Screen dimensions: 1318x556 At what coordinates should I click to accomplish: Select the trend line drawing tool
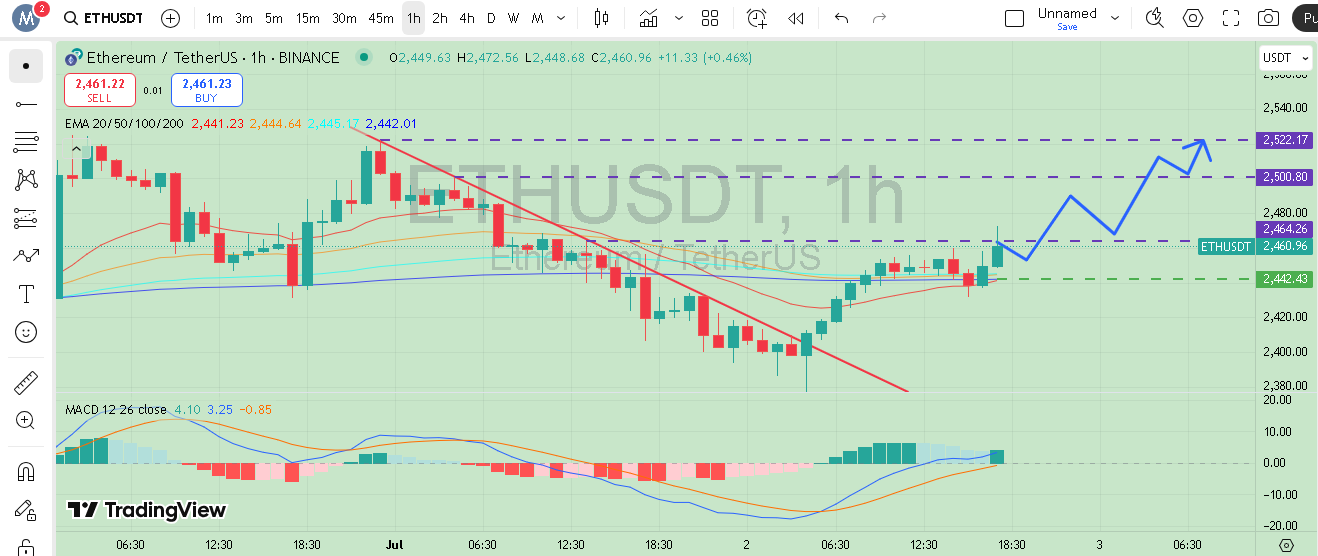click(26, 104)
